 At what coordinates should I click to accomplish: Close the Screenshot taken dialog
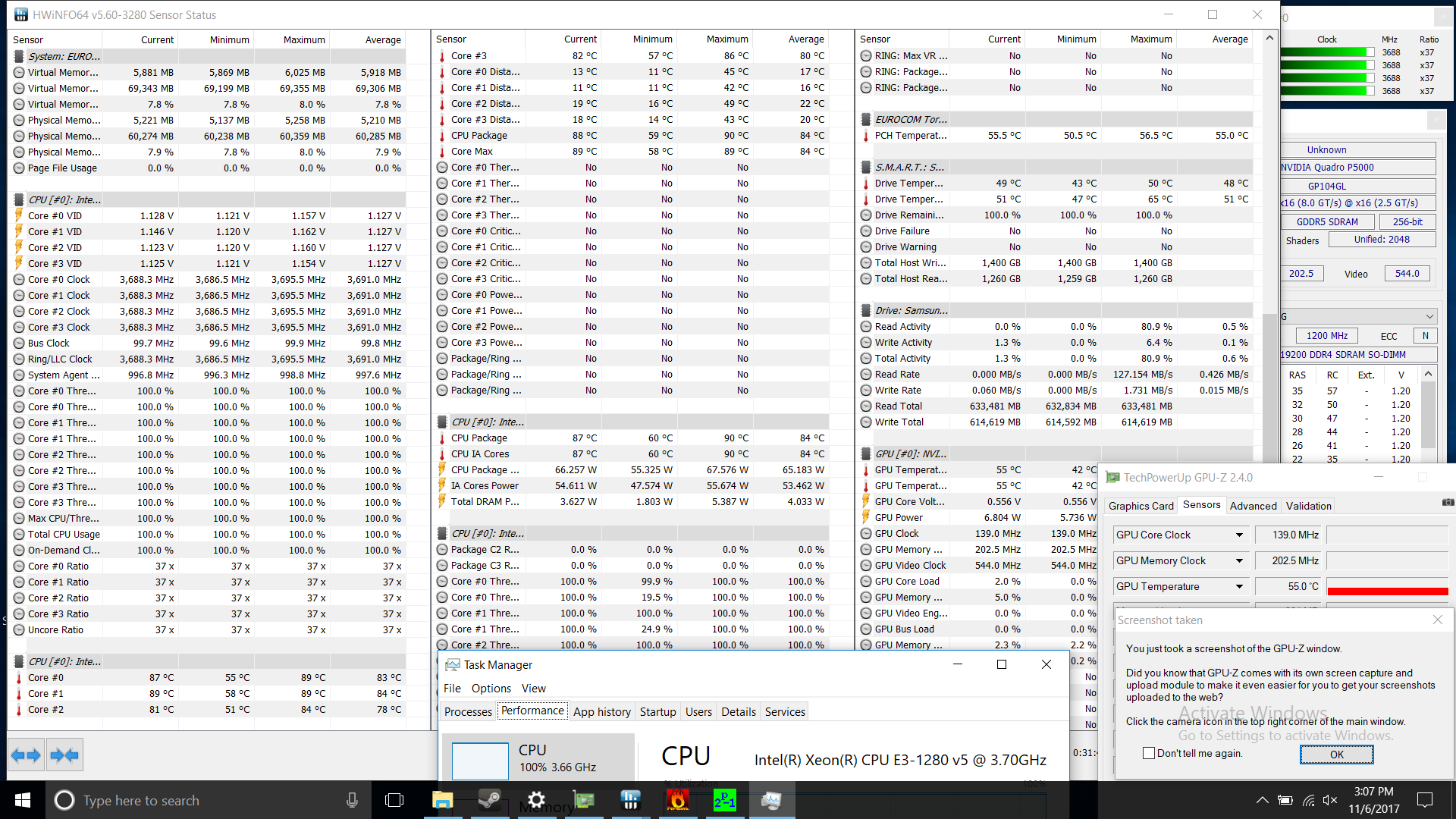click(1437, 620)
